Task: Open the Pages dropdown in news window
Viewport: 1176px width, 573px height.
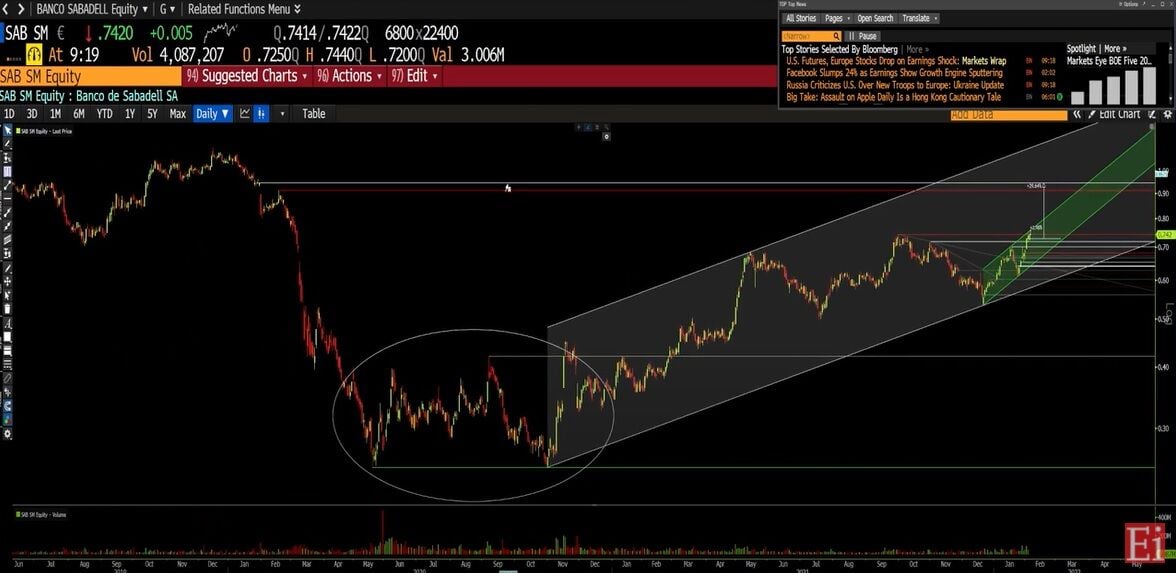Action: coord(837,18)
